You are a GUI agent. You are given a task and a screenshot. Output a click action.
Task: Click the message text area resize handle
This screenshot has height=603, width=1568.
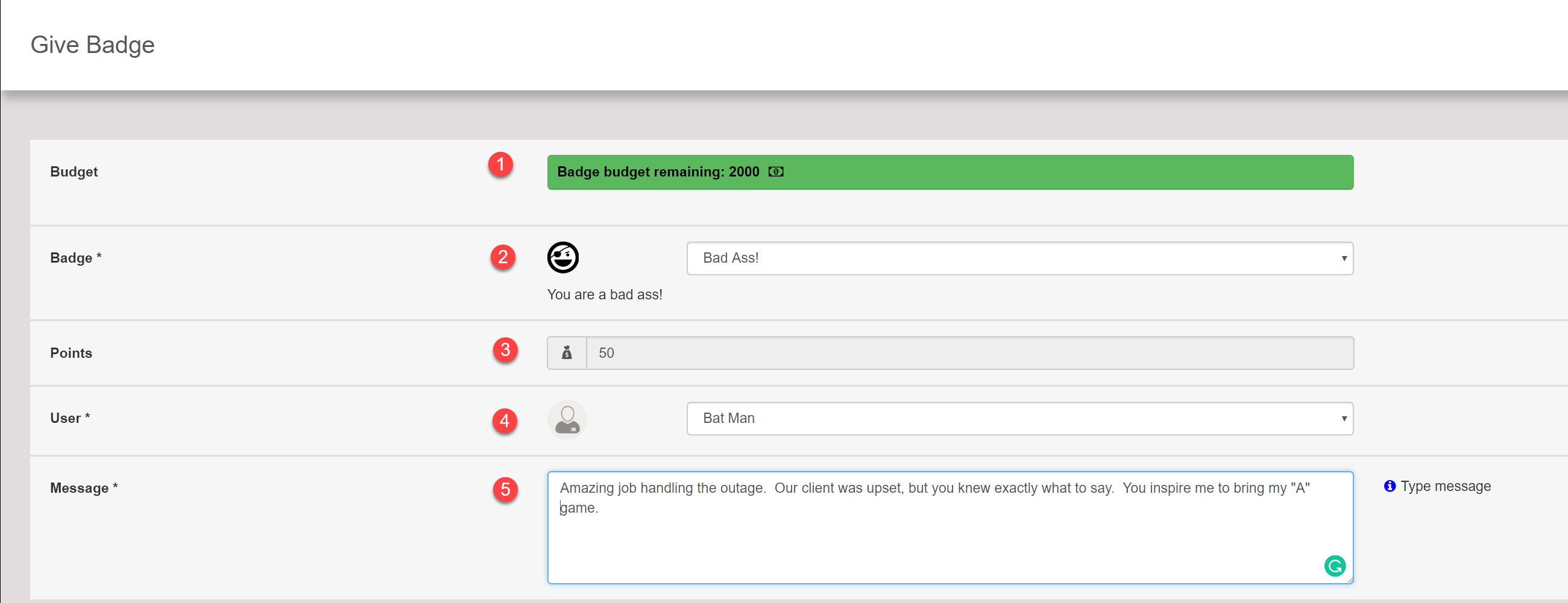coord(1349,580)
